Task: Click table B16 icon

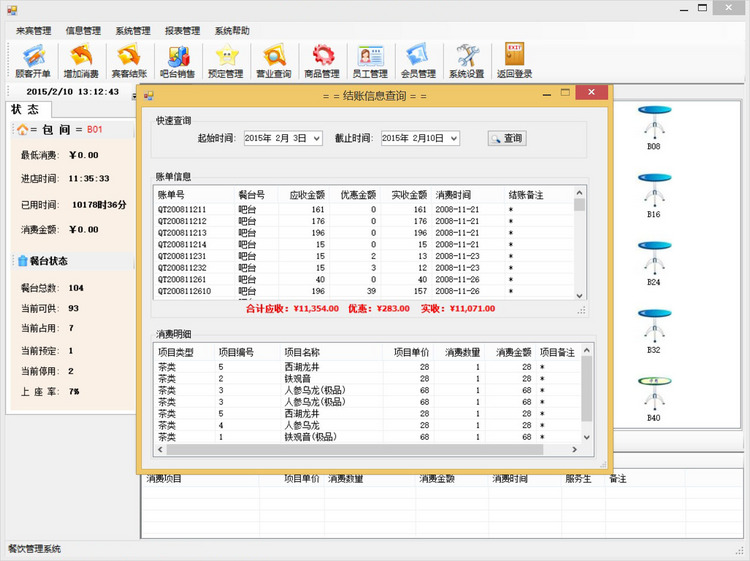Action: point(653,192)
